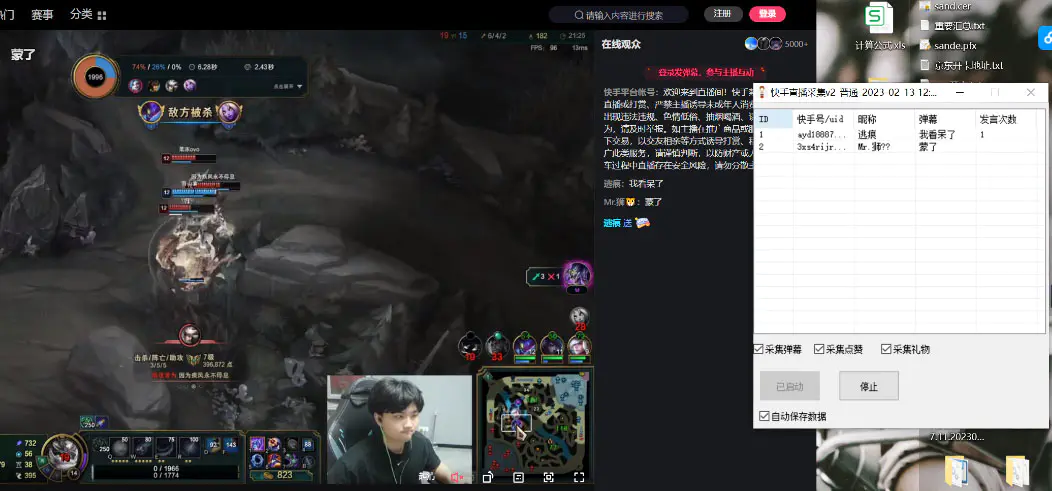Select the left folder icon at desktop bottom
This screenshot has height=491, width=1052.
[955, 471]
